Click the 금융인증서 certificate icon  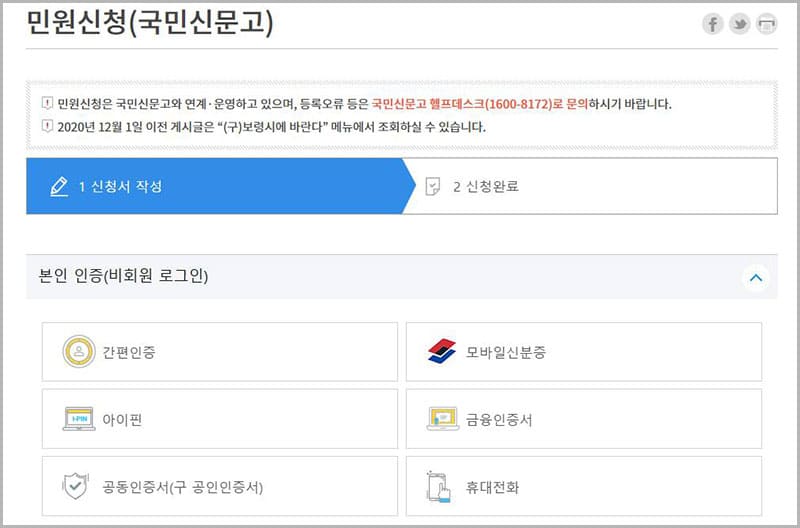coord(441,419)
